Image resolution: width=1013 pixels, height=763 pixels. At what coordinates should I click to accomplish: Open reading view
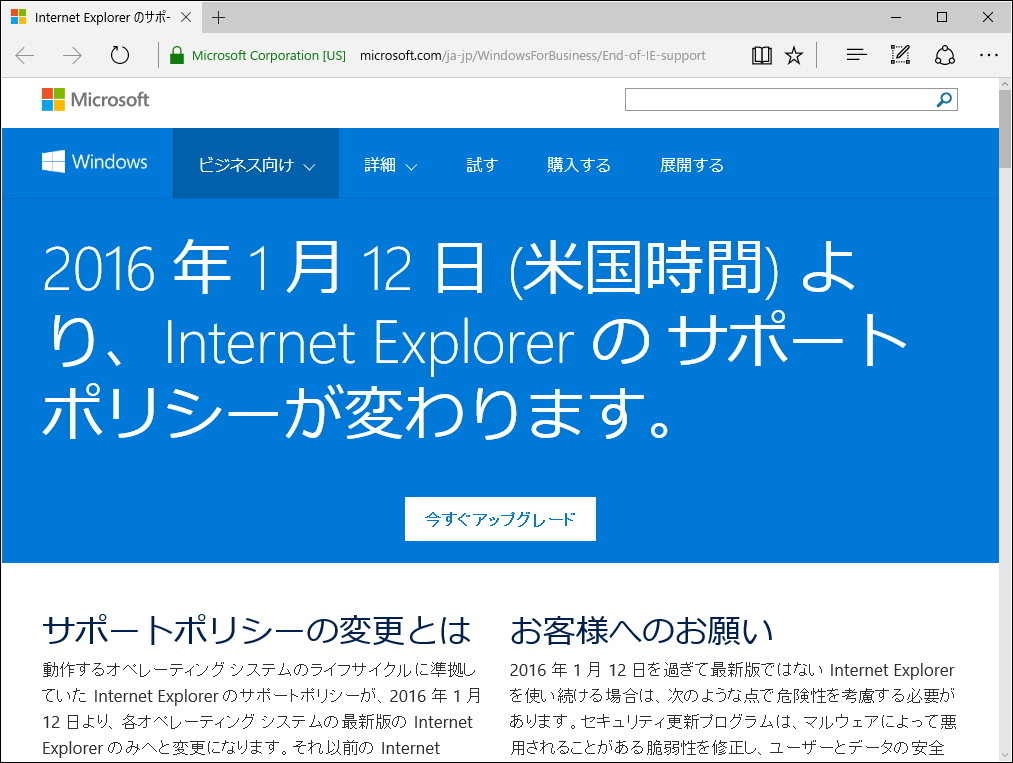[761, 55]
